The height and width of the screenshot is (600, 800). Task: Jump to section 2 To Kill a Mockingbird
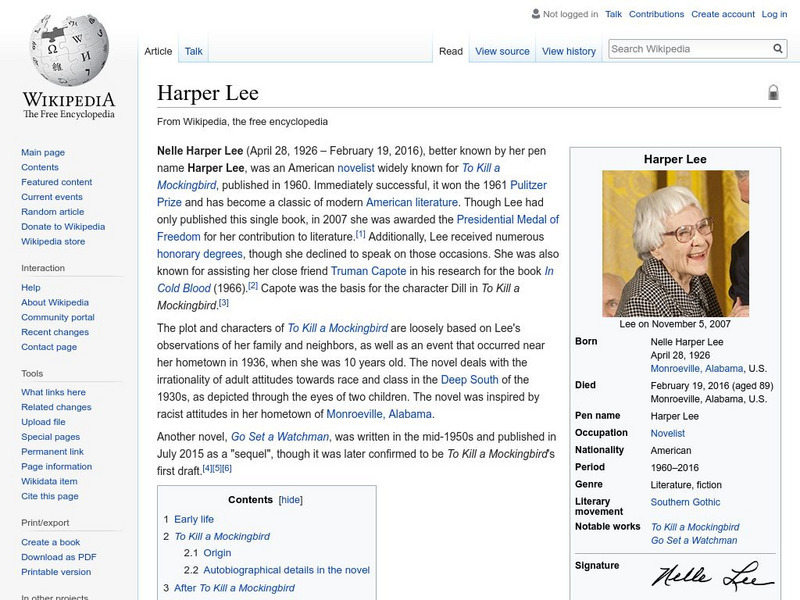(x=222, y=537)
